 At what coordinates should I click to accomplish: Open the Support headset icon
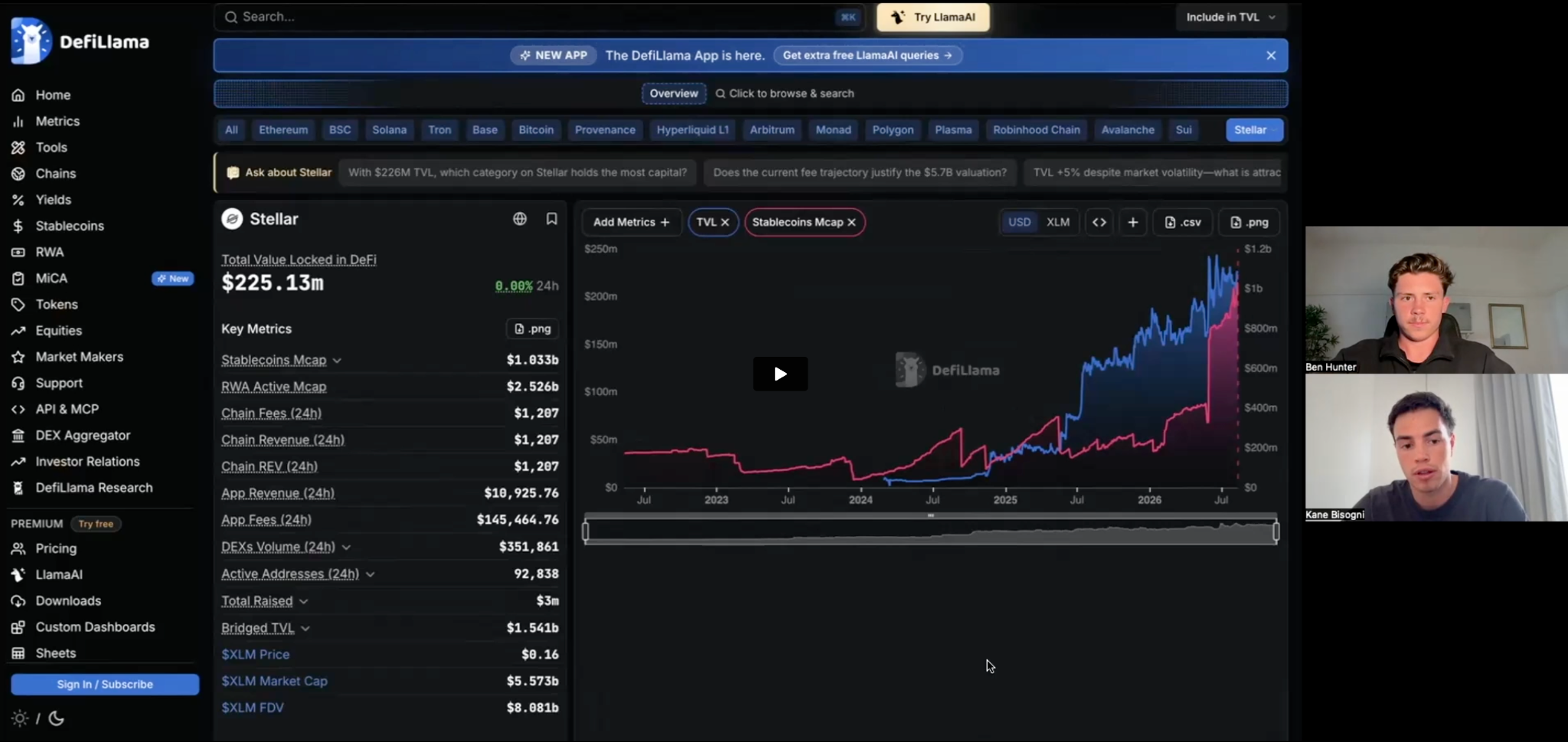pyautogui.click(x=18, y=383)
